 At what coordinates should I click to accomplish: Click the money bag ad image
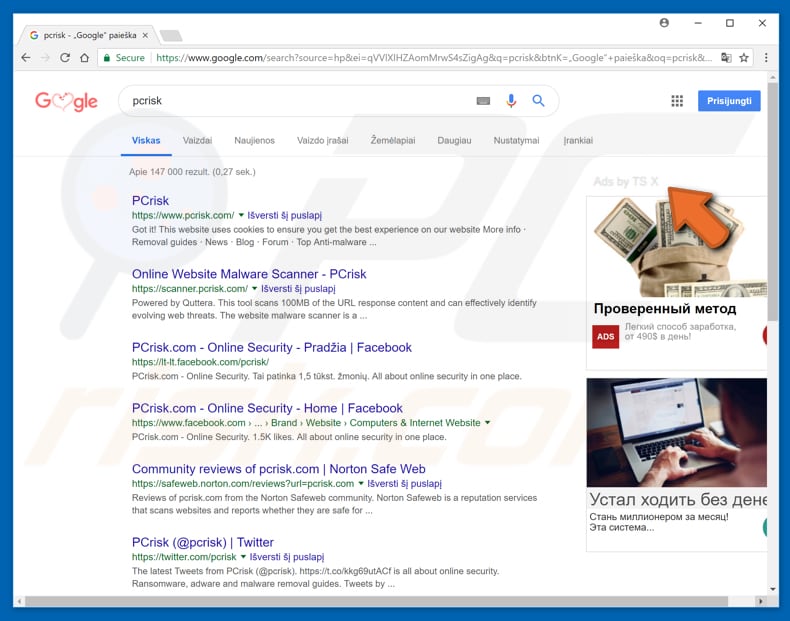click(677, 247)
